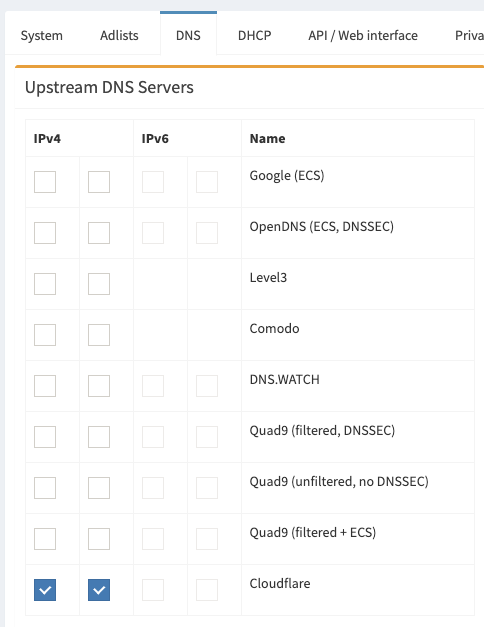Switch to the System tab

coord(42,35)
